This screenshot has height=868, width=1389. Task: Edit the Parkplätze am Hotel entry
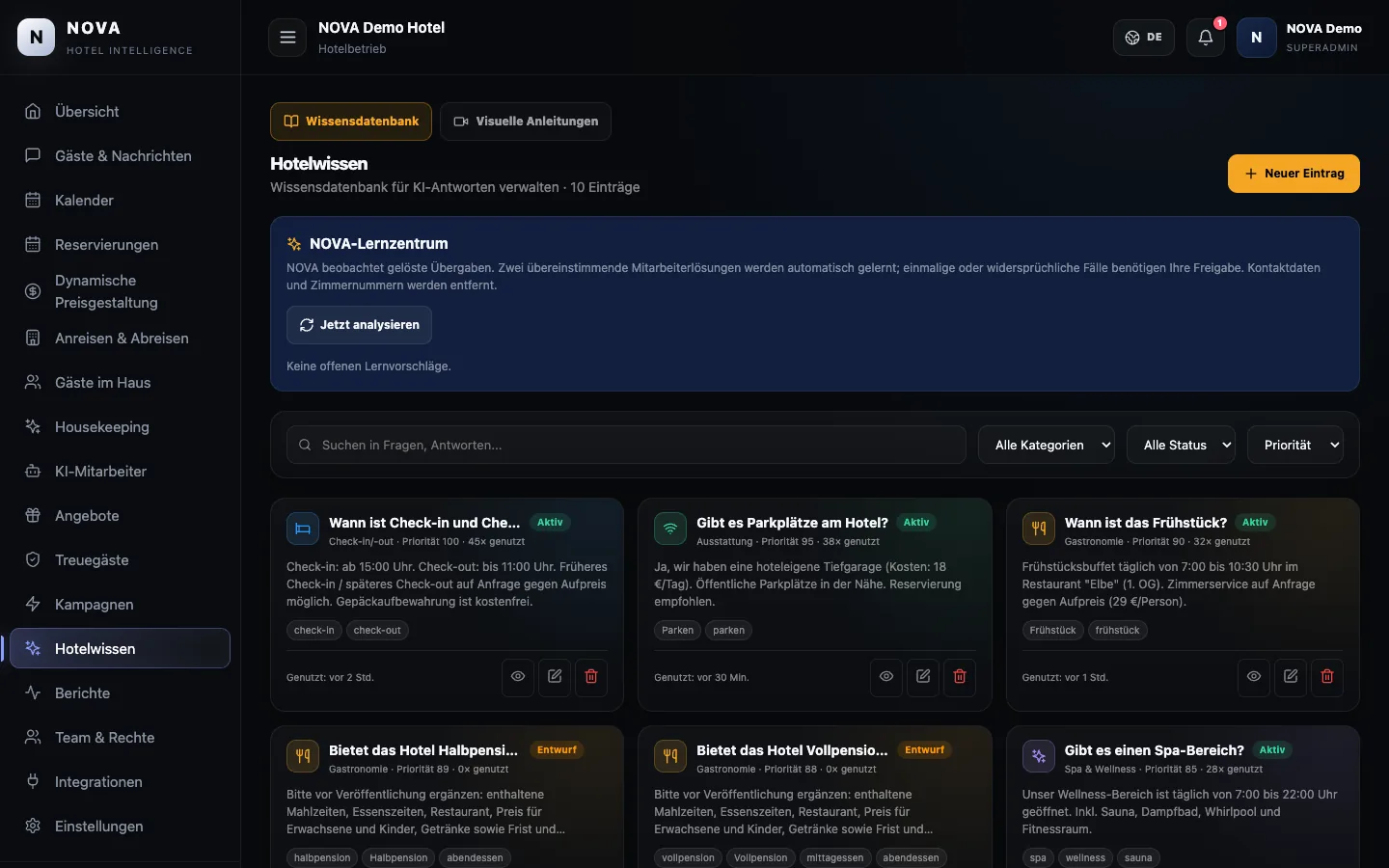tap(923, 677)
